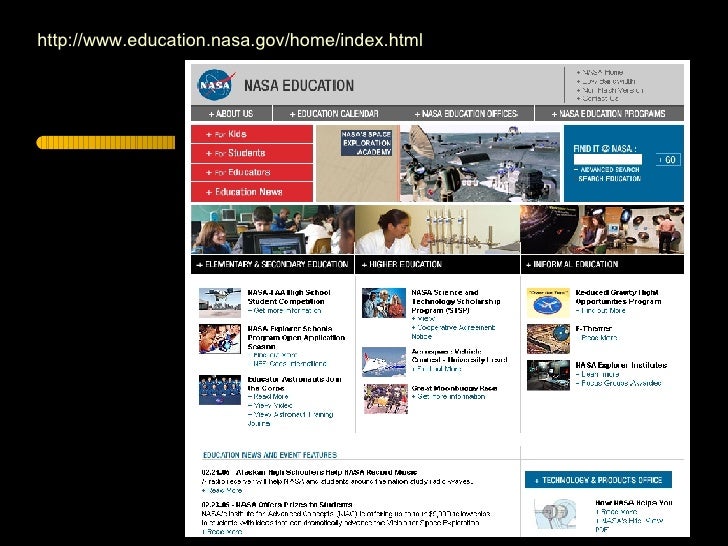Click the classroom students photo
The width and height of the screenshot is (728, 546).
(x=273, y=230)
